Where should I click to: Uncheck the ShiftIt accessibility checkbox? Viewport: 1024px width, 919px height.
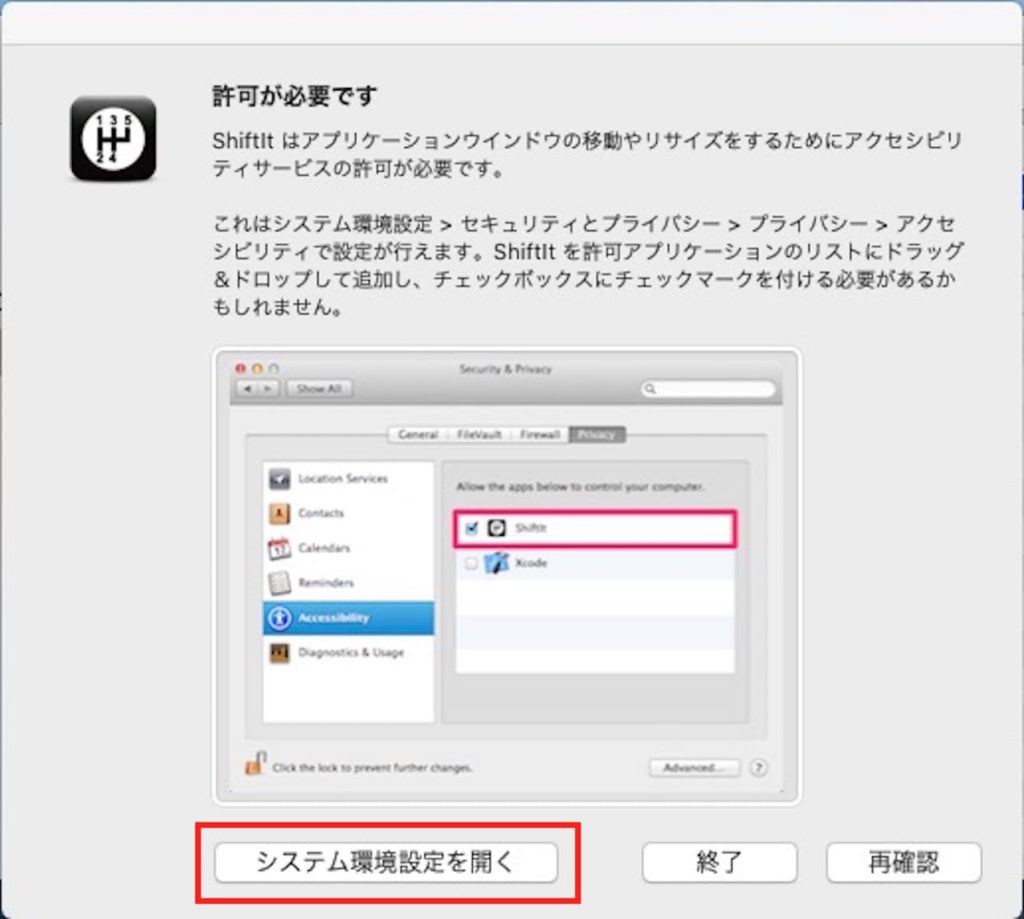472,528
